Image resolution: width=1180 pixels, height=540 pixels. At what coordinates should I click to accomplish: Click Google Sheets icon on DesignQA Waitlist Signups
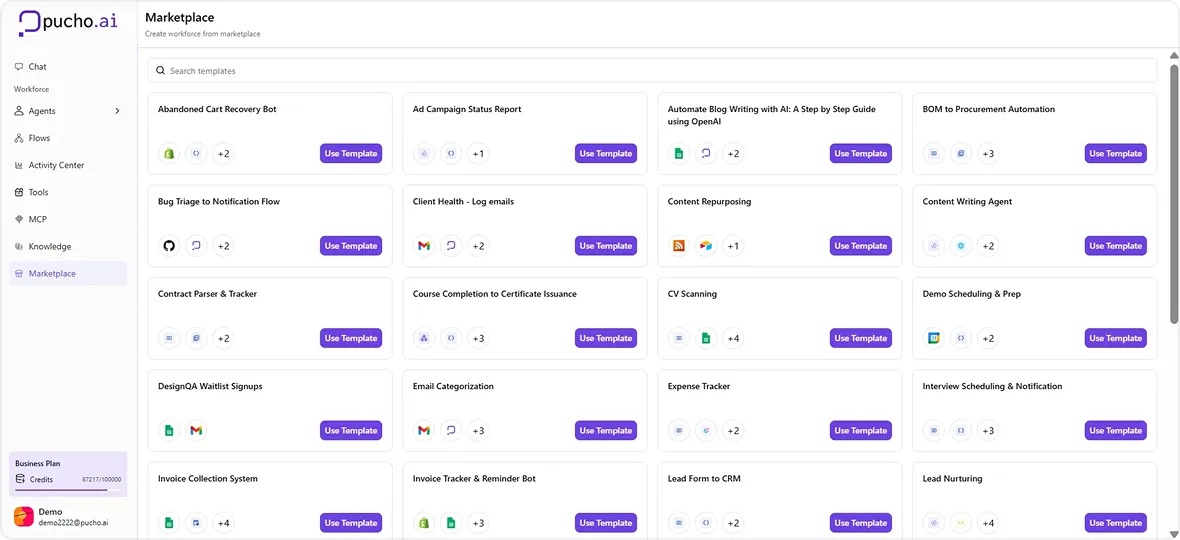(x=169, y=431)
